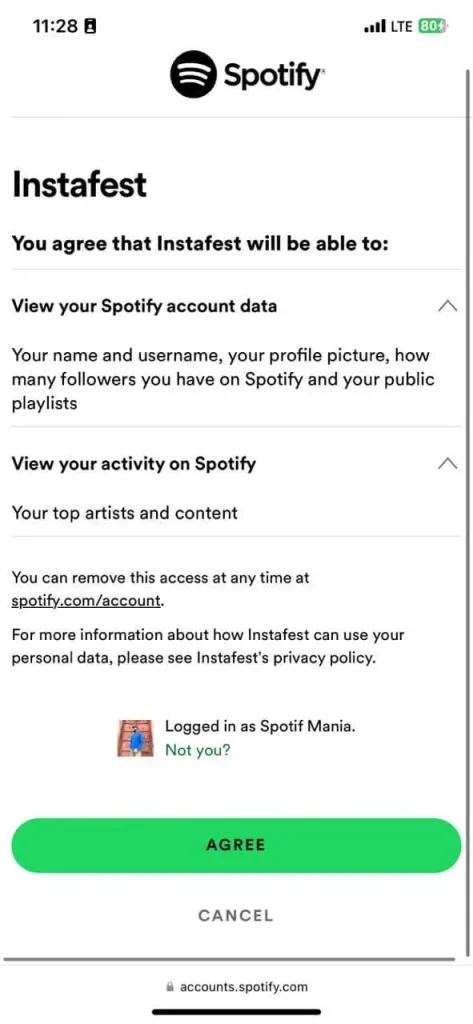473x1024 pixels.
Task: Click the green AGREE button
Action: pyautogui.click(x=236, y=845)
